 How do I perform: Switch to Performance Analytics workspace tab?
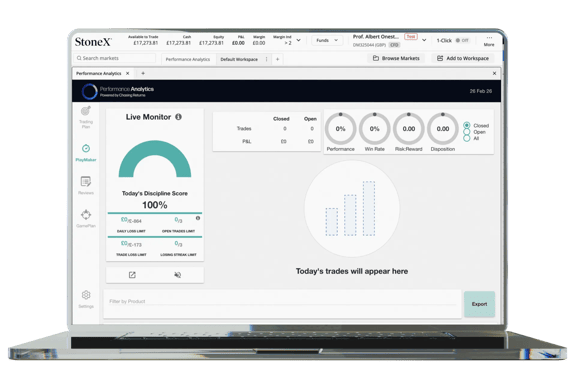click(188, 59)
